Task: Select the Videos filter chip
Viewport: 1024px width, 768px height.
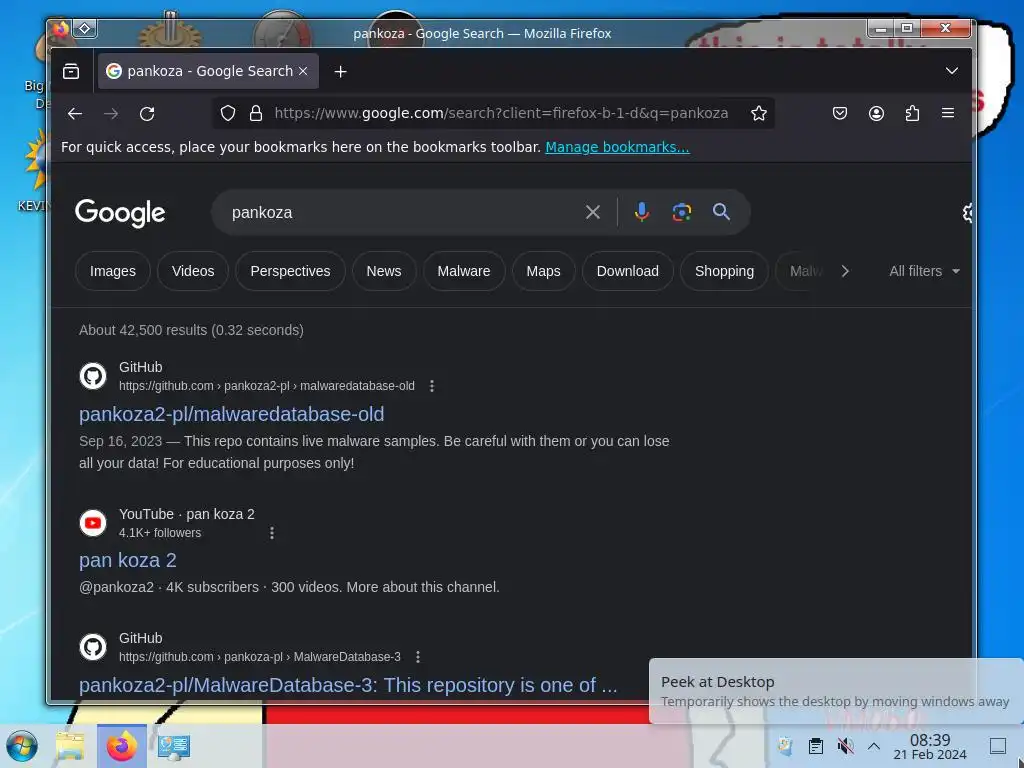Action: coord(193,271)
